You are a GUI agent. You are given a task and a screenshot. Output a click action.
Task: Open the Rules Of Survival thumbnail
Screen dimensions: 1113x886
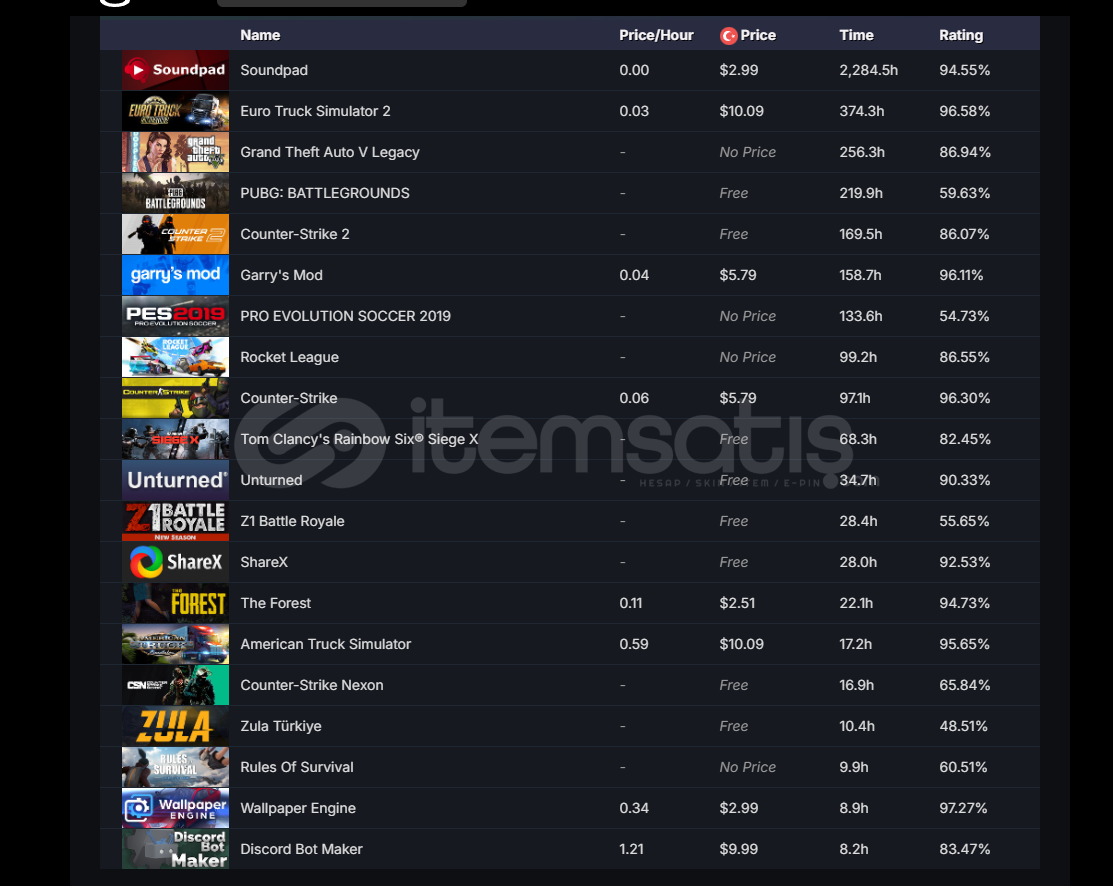point(175,767)
